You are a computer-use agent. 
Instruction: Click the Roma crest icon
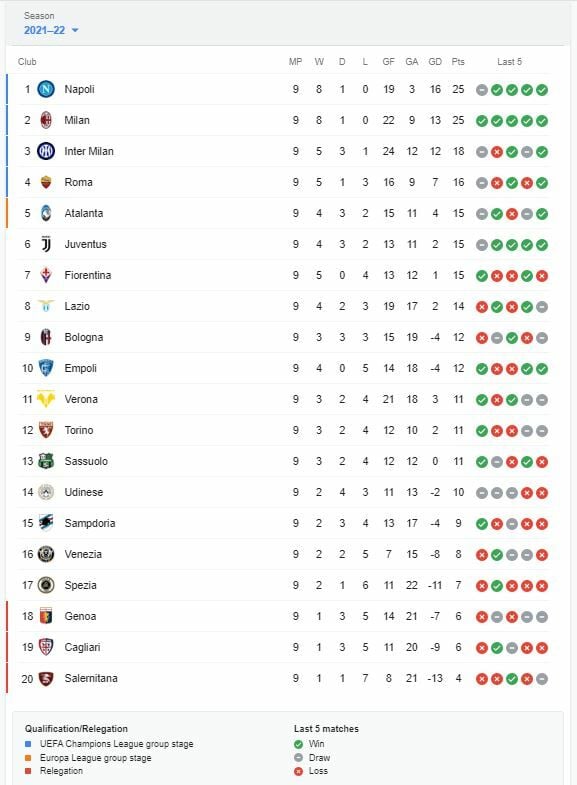click(46, 182)
